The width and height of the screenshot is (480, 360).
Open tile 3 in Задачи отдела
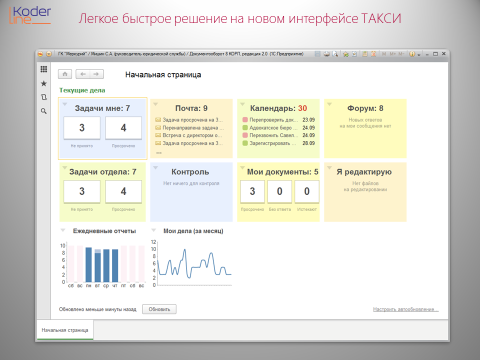[x=82, y=191]
